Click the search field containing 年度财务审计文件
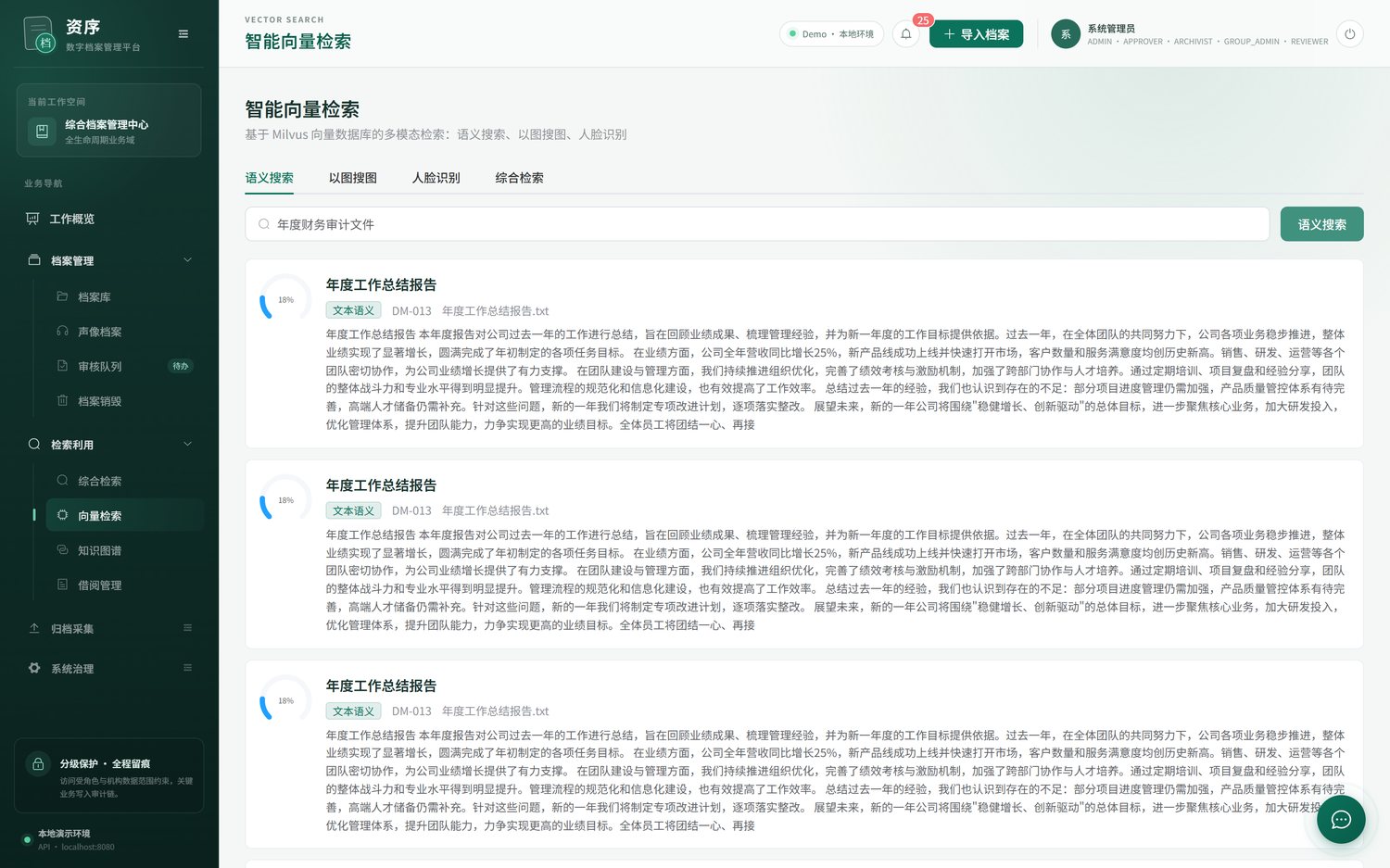The image size is (1390, 868). 757,224
